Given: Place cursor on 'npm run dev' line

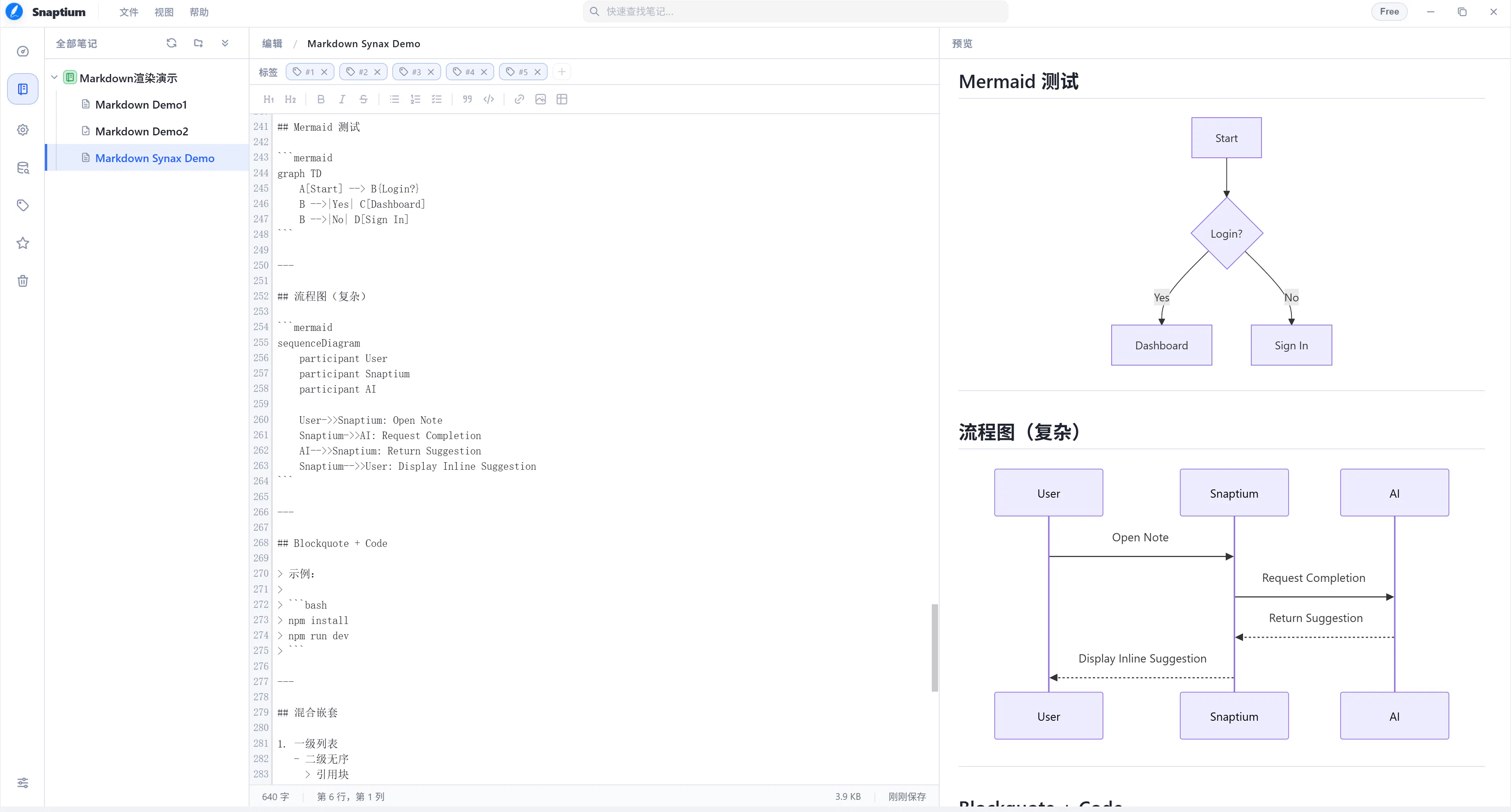Looking at the screenshot, I should coord(313,636).
